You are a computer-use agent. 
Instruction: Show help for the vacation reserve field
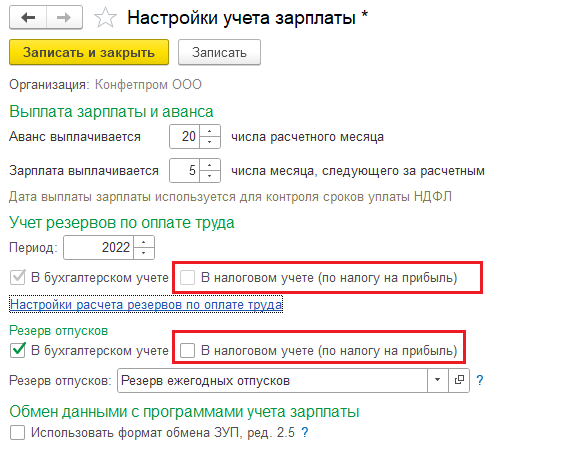[x=480, y=380]
